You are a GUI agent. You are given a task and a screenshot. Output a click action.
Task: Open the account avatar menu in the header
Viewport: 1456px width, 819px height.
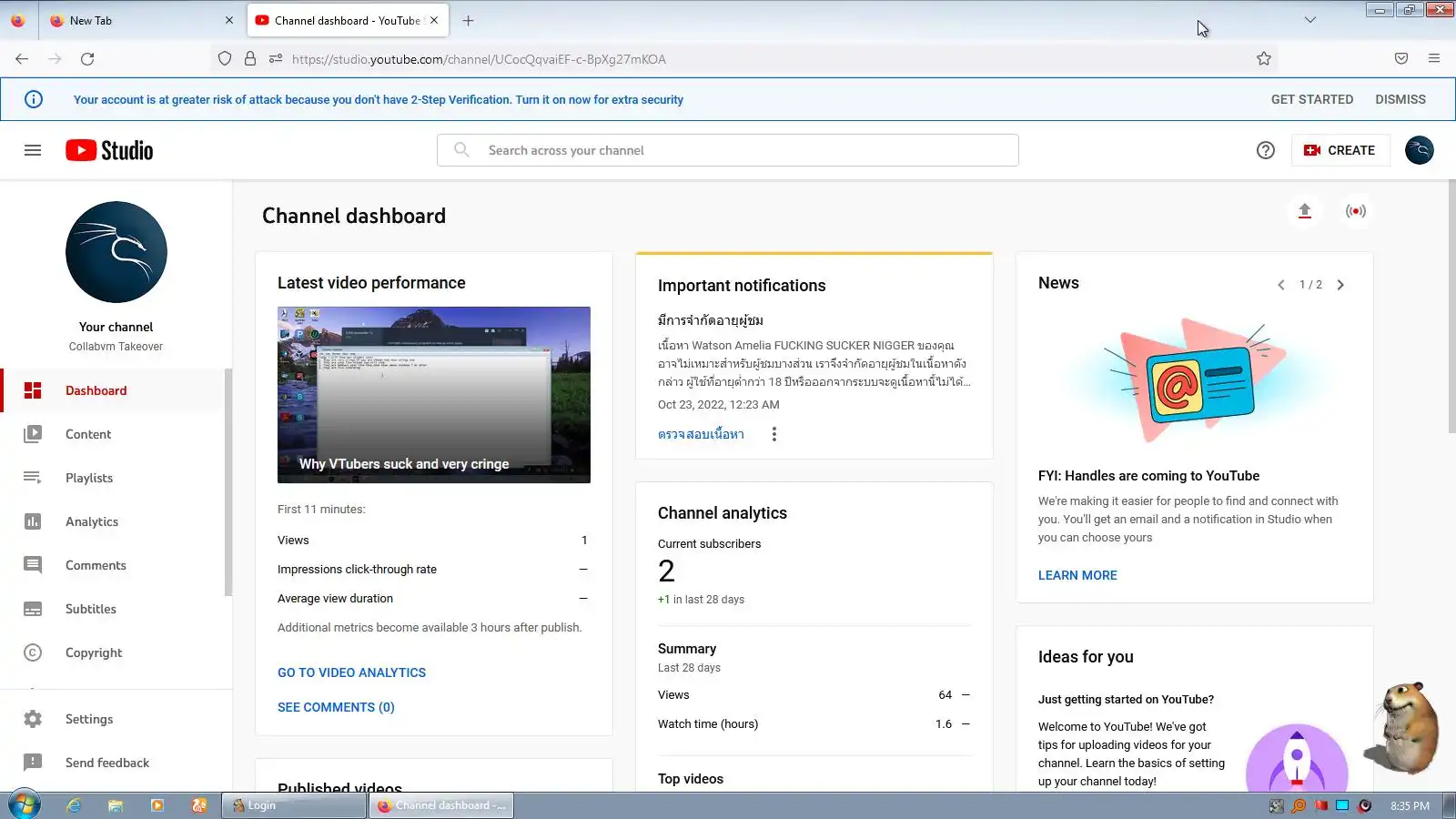(x=1419, y=150)
